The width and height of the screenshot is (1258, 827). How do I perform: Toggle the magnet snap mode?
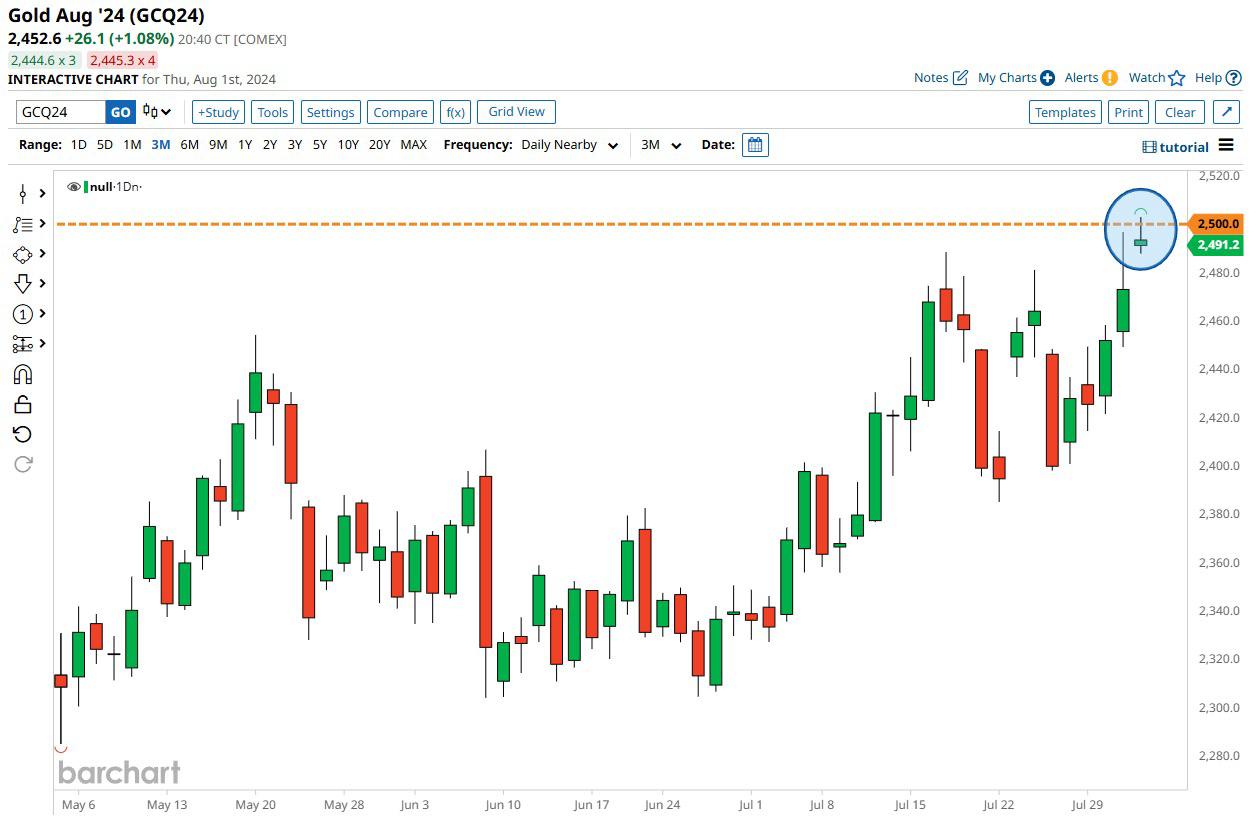pyautogui.click(x=23, y=374)
